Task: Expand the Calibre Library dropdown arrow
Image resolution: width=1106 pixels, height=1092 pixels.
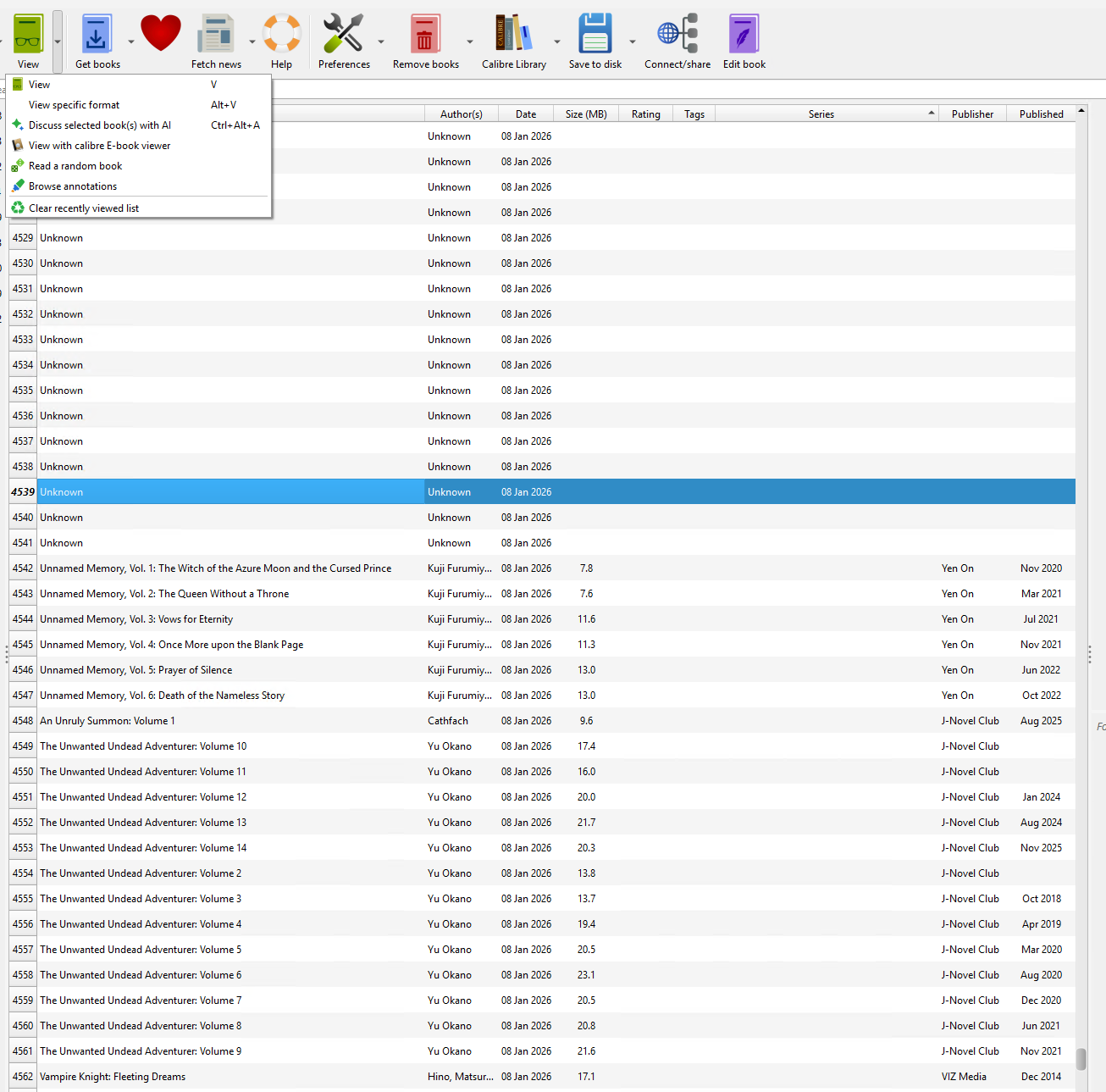Action: 557,42
